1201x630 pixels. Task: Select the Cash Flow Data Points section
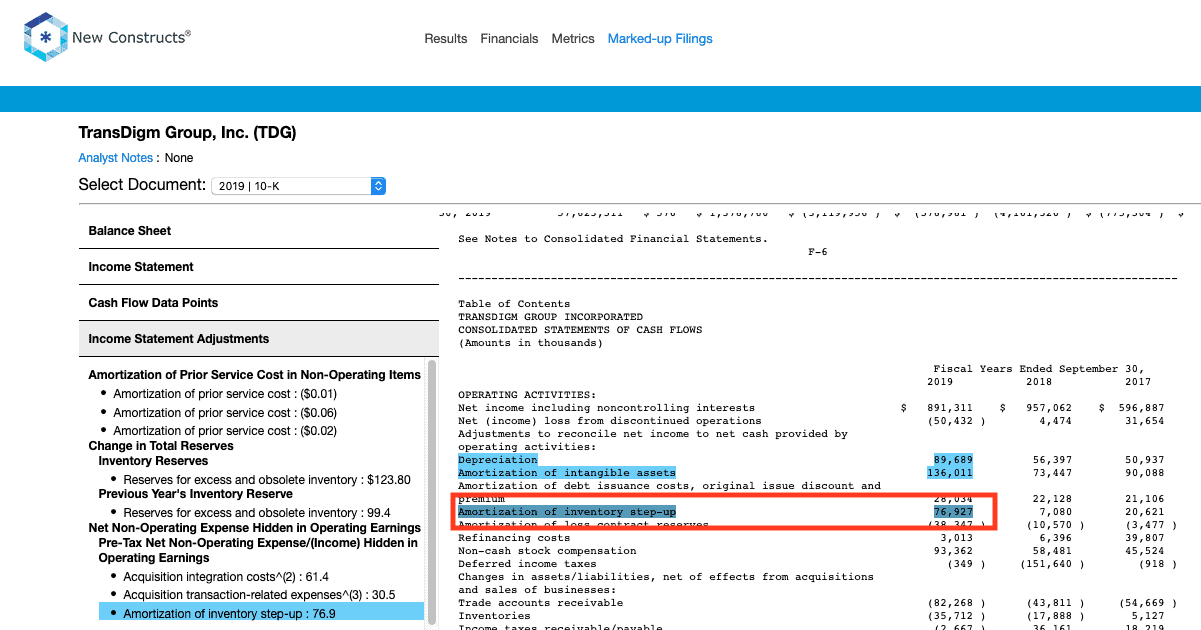[259, 303]
